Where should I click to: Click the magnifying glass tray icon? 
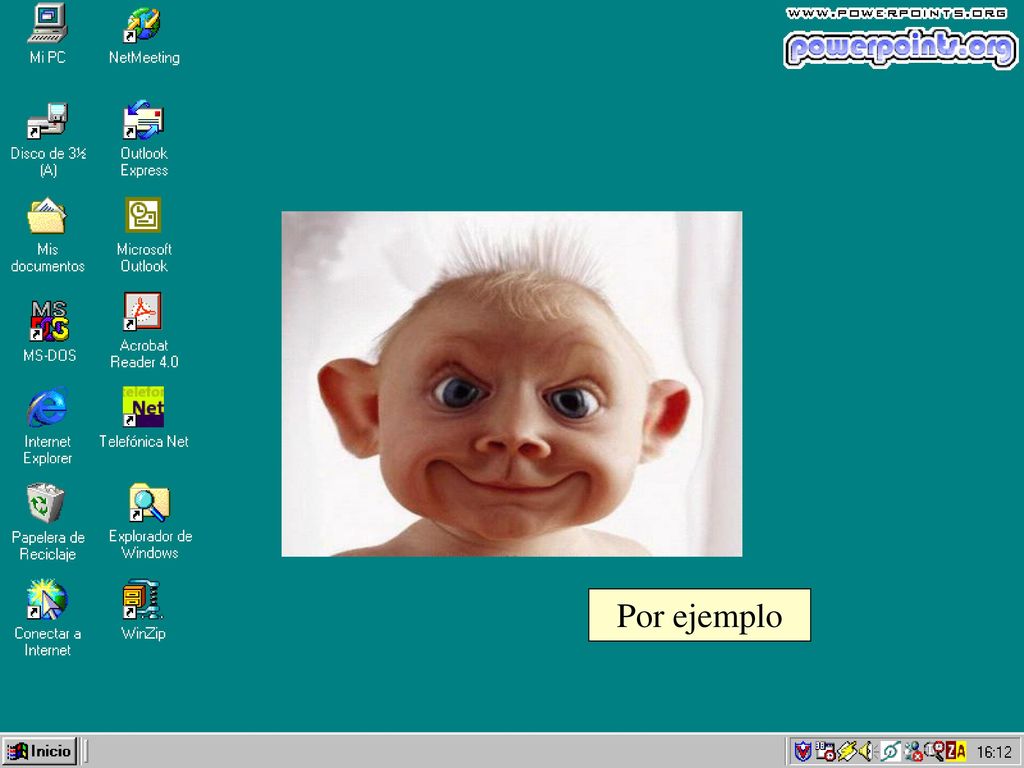(935, 751)
